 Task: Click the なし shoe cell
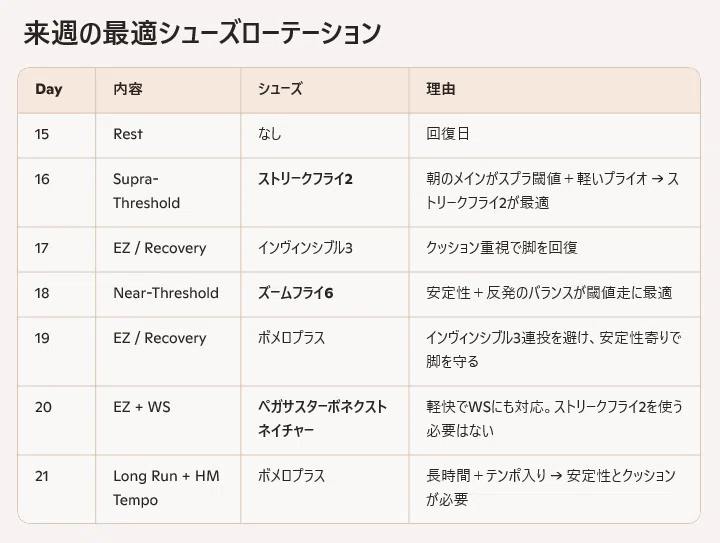point(270,134)
